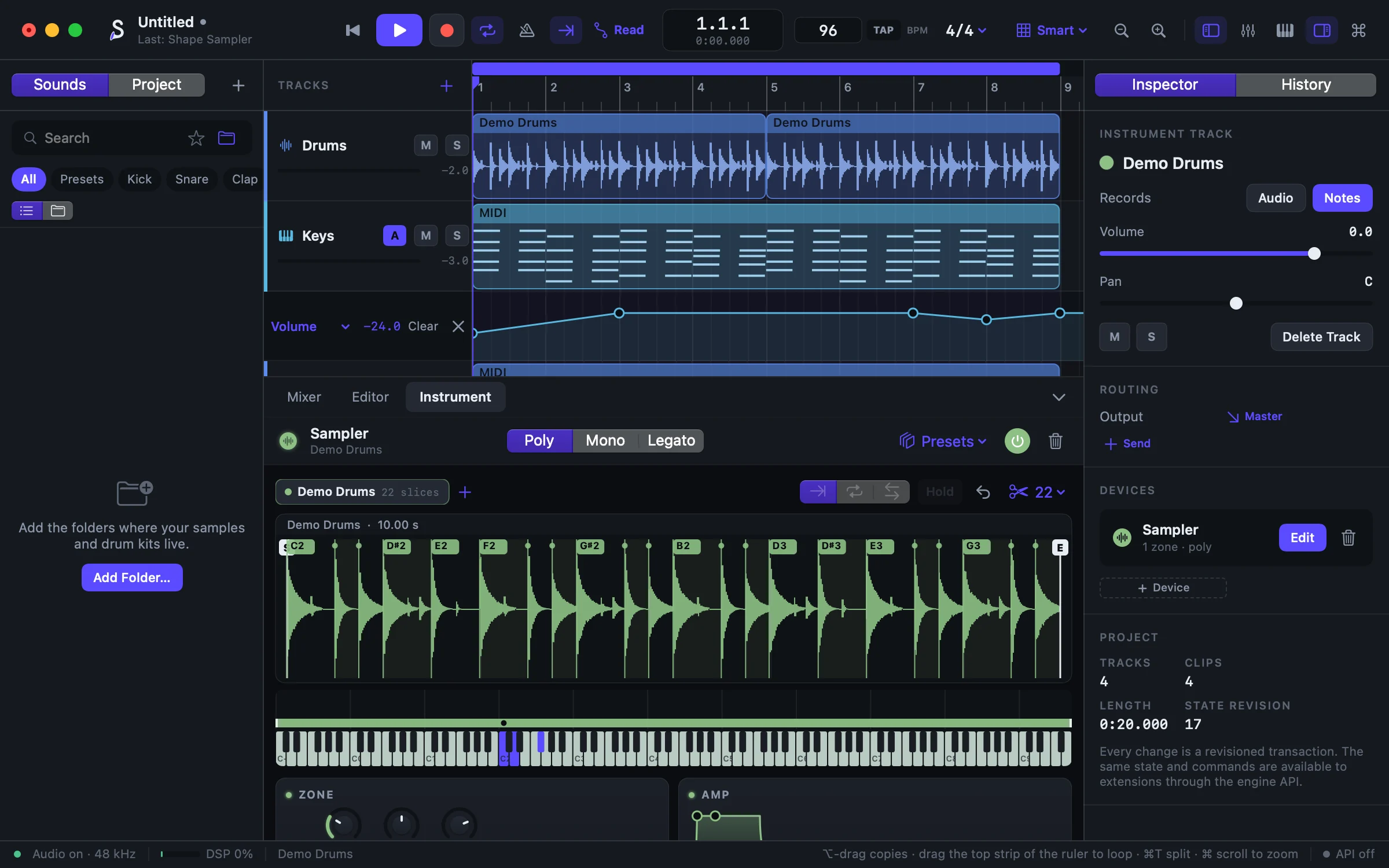
Task: Click the red Record button
Action: [446, 30]
